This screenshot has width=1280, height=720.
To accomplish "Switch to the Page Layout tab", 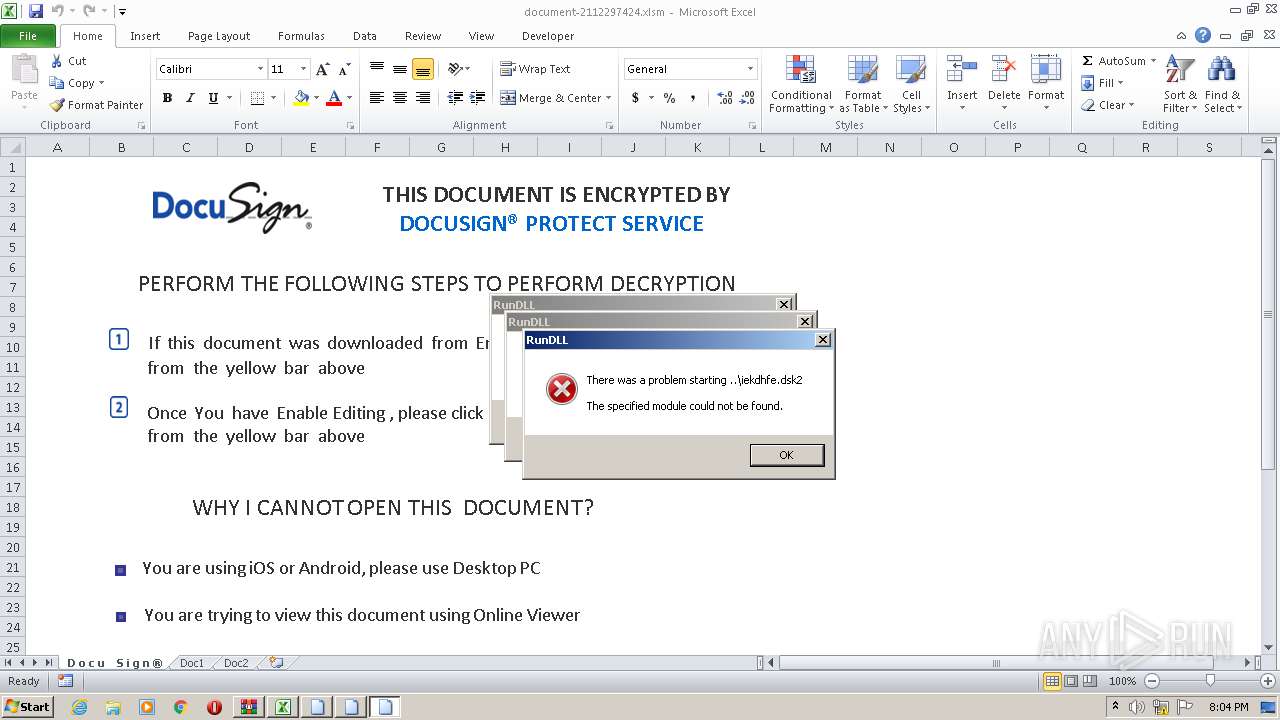I will pos(219,36).
